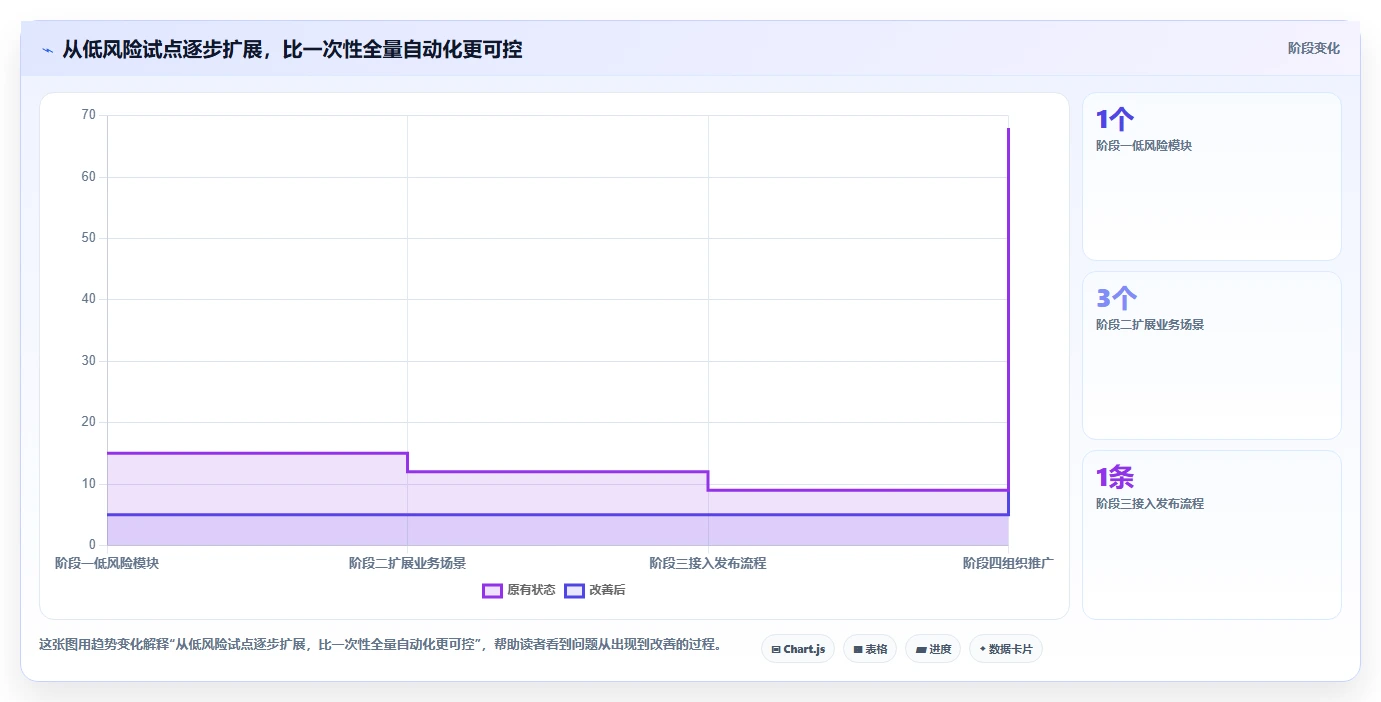Click the 阶段变化 label in header
Screen dimensions: 1381x702
pos(1314,48)
